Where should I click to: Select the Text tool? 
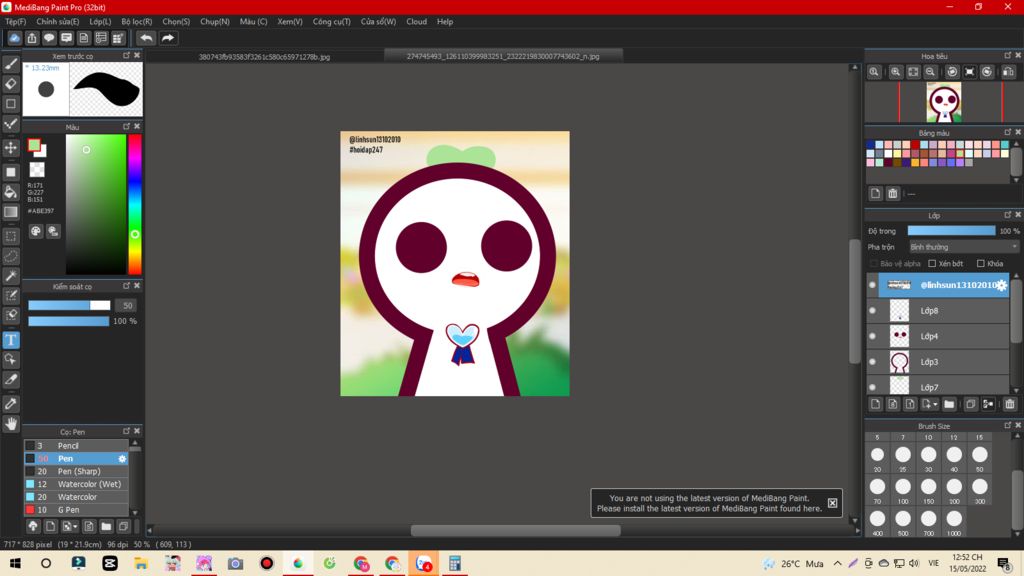pyautogui.click(x=11, y=340)
